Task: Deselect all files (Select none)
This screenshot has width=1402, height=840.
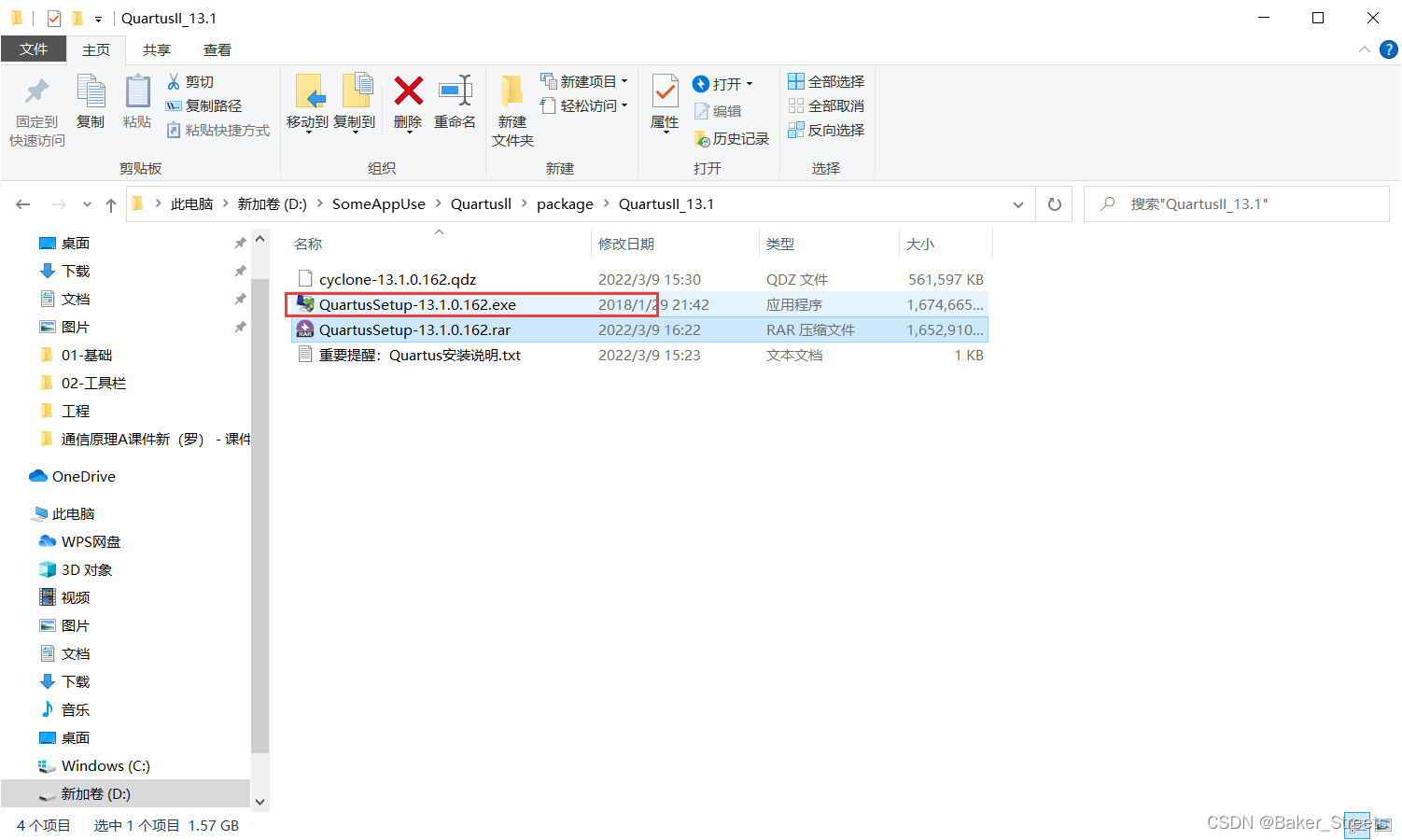Action: tap(826, 106)
